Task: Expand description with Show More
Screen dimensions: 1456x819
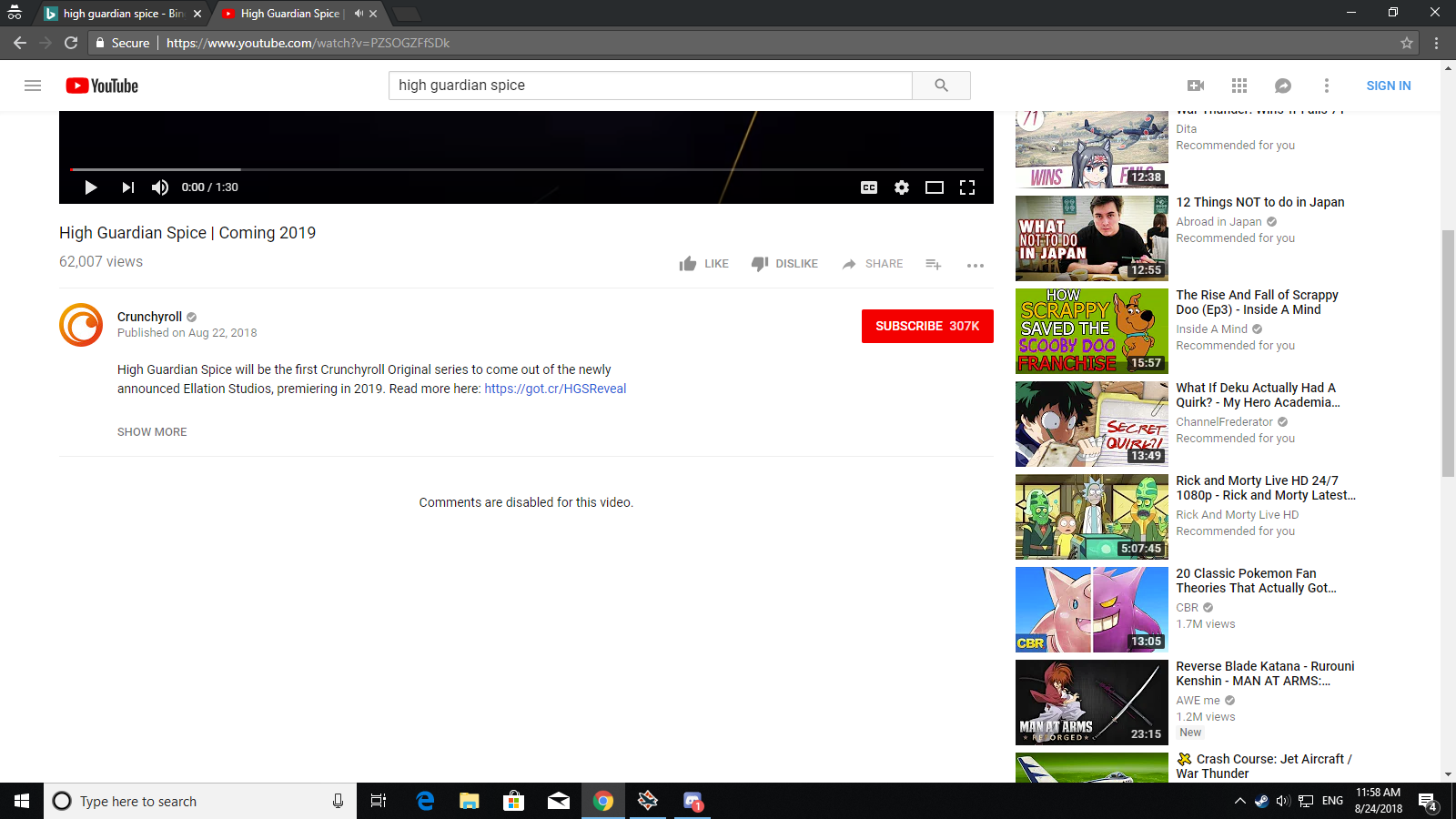Action: tap(152, 432)
